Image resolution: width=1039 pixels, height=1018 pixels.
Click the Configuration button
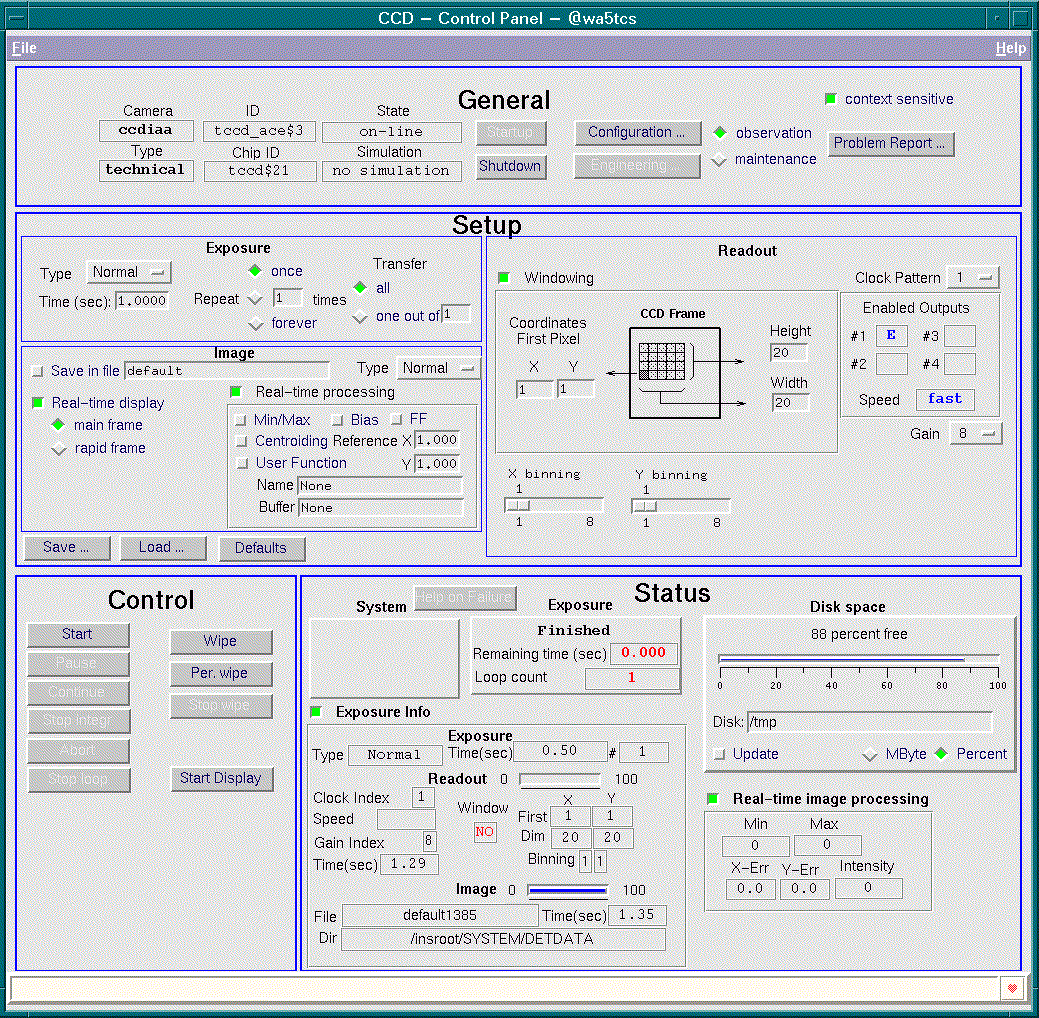tap(636, 132)
